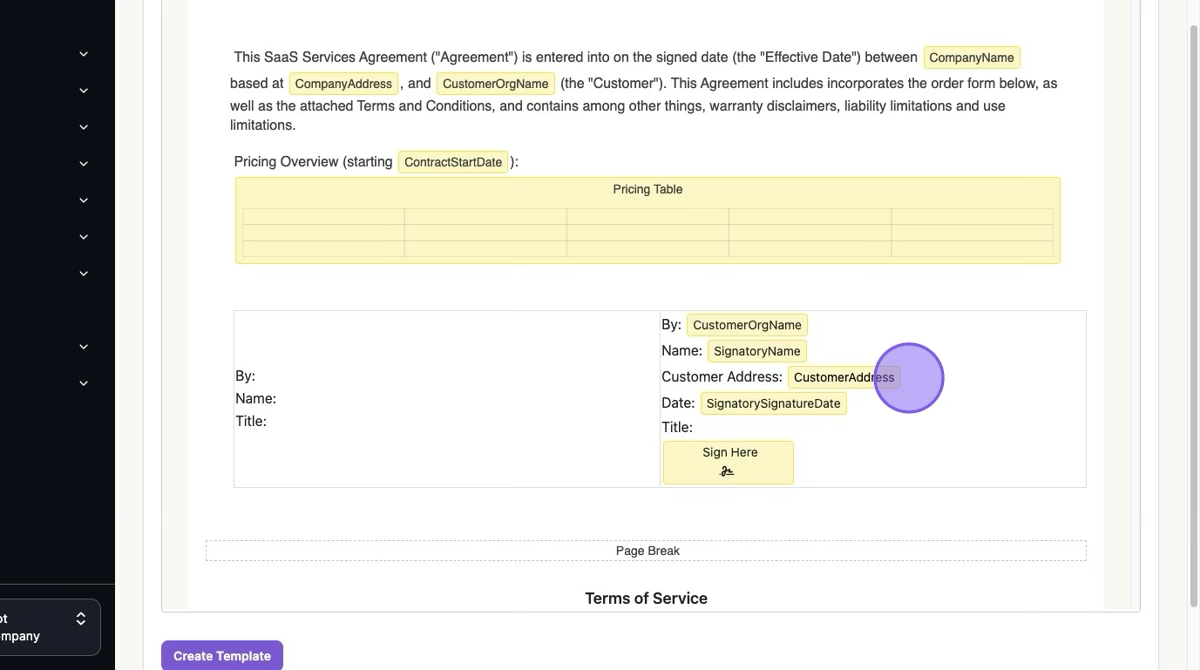
Task: Click the CompanyName variable chip
Action: [x=971, y=58]
